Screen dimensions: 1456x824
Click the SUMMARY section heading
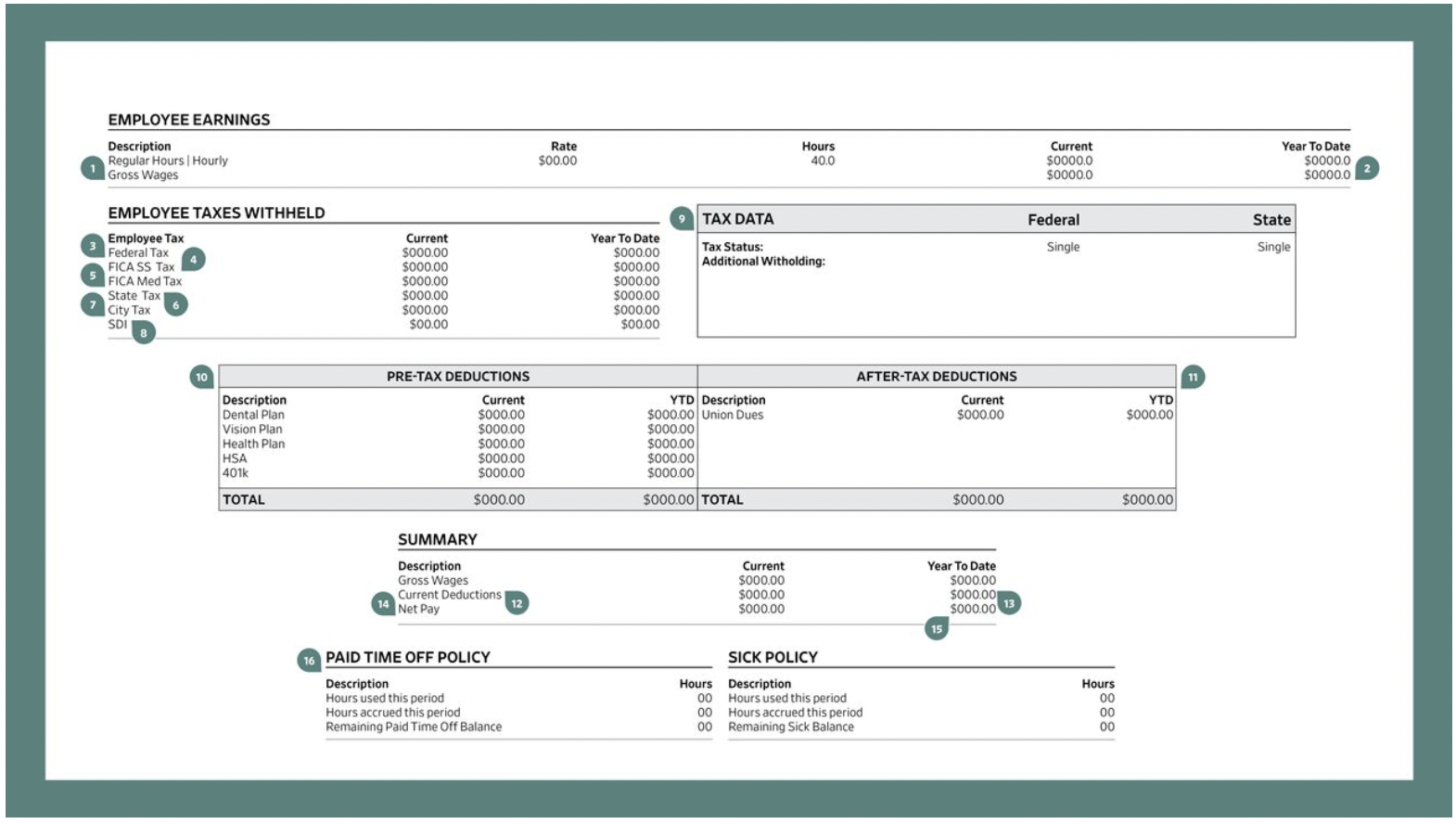(437, 539)
